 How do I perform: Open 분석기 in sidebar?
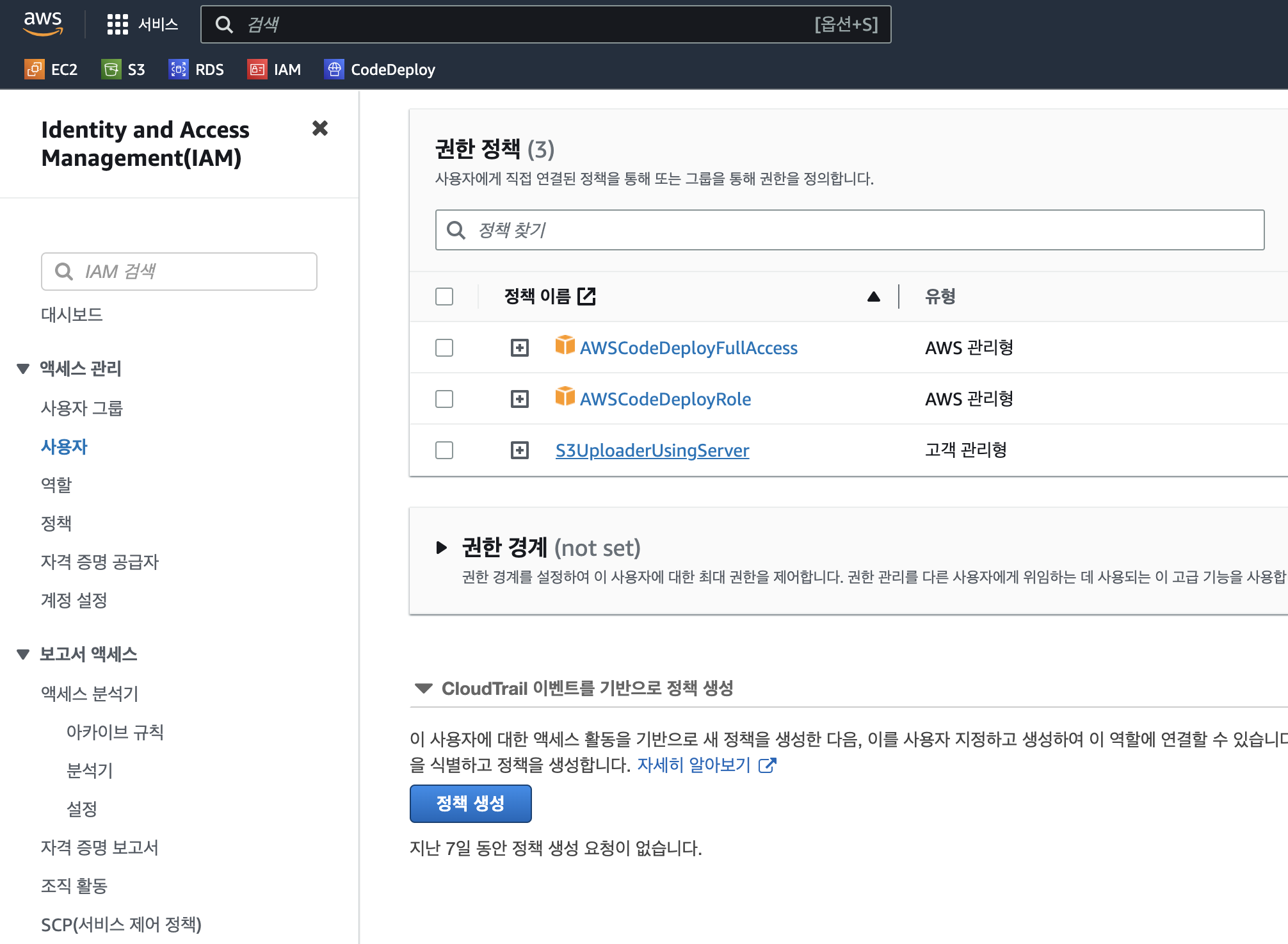(90, 770)
